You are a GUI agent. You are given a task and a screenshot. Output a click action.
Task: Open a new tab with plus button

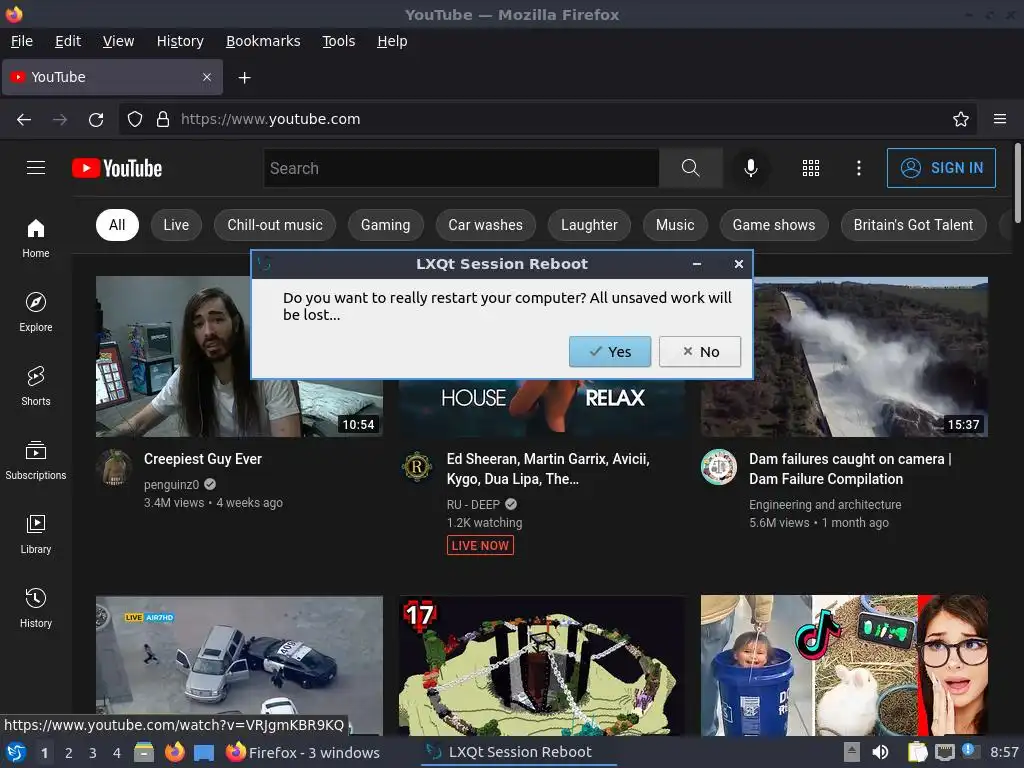(244, 78)
